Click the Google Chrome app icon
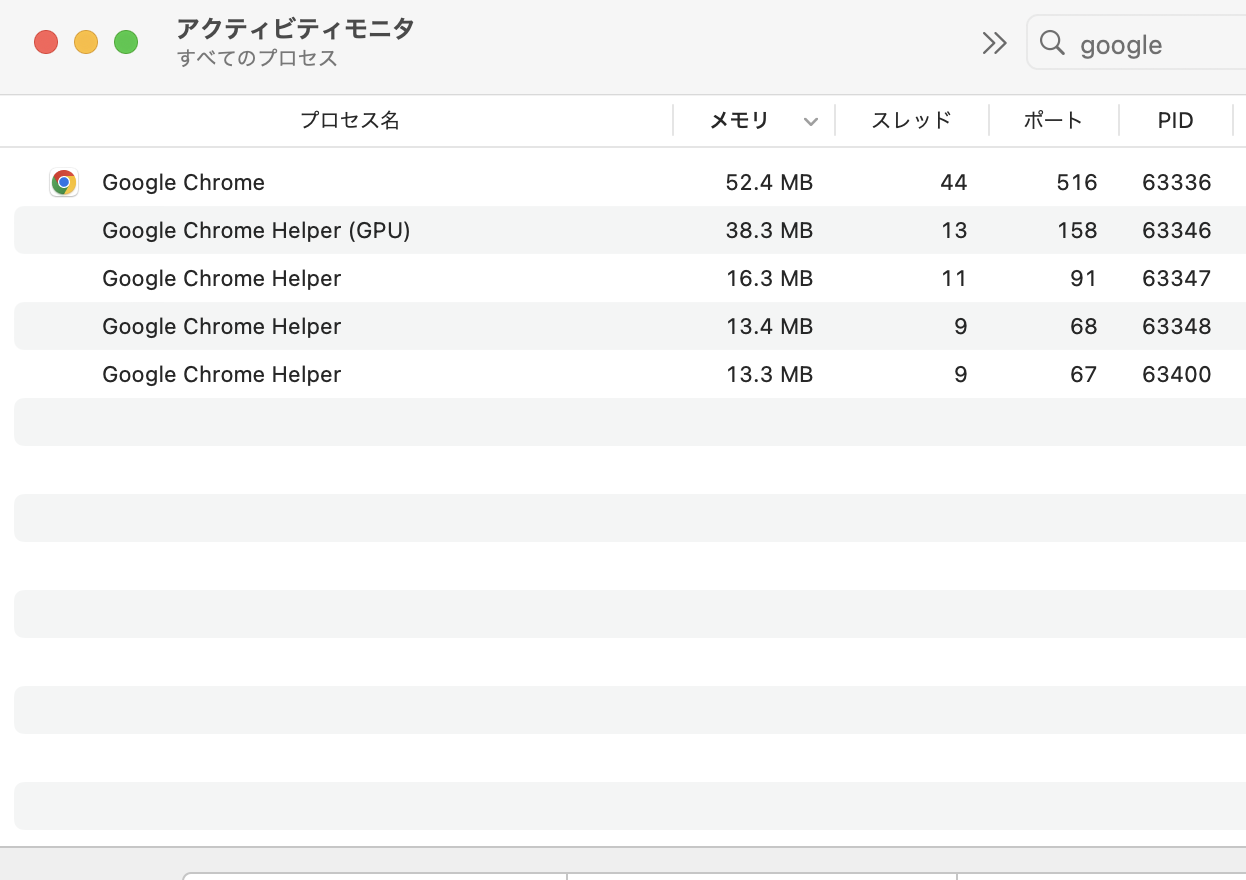This screenshot has width=1246, height=880. point(64,182)
